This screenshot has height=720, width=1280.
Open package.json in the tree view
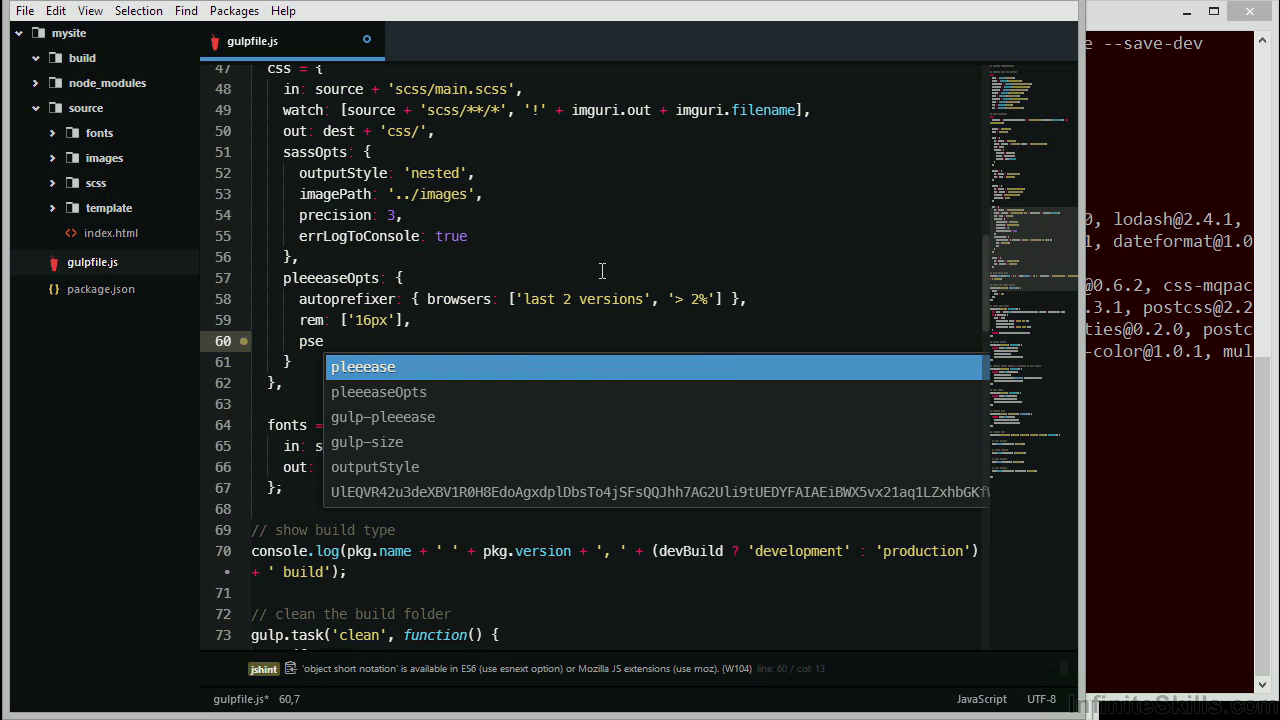coord(101,289)
